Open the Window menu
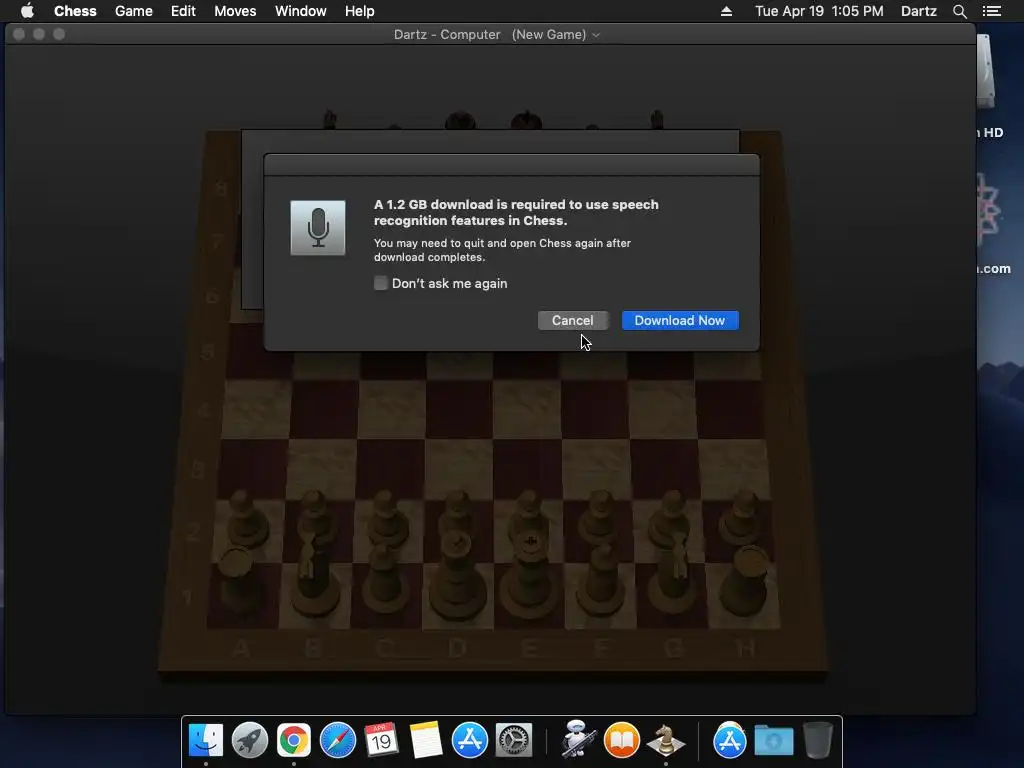 300,11
